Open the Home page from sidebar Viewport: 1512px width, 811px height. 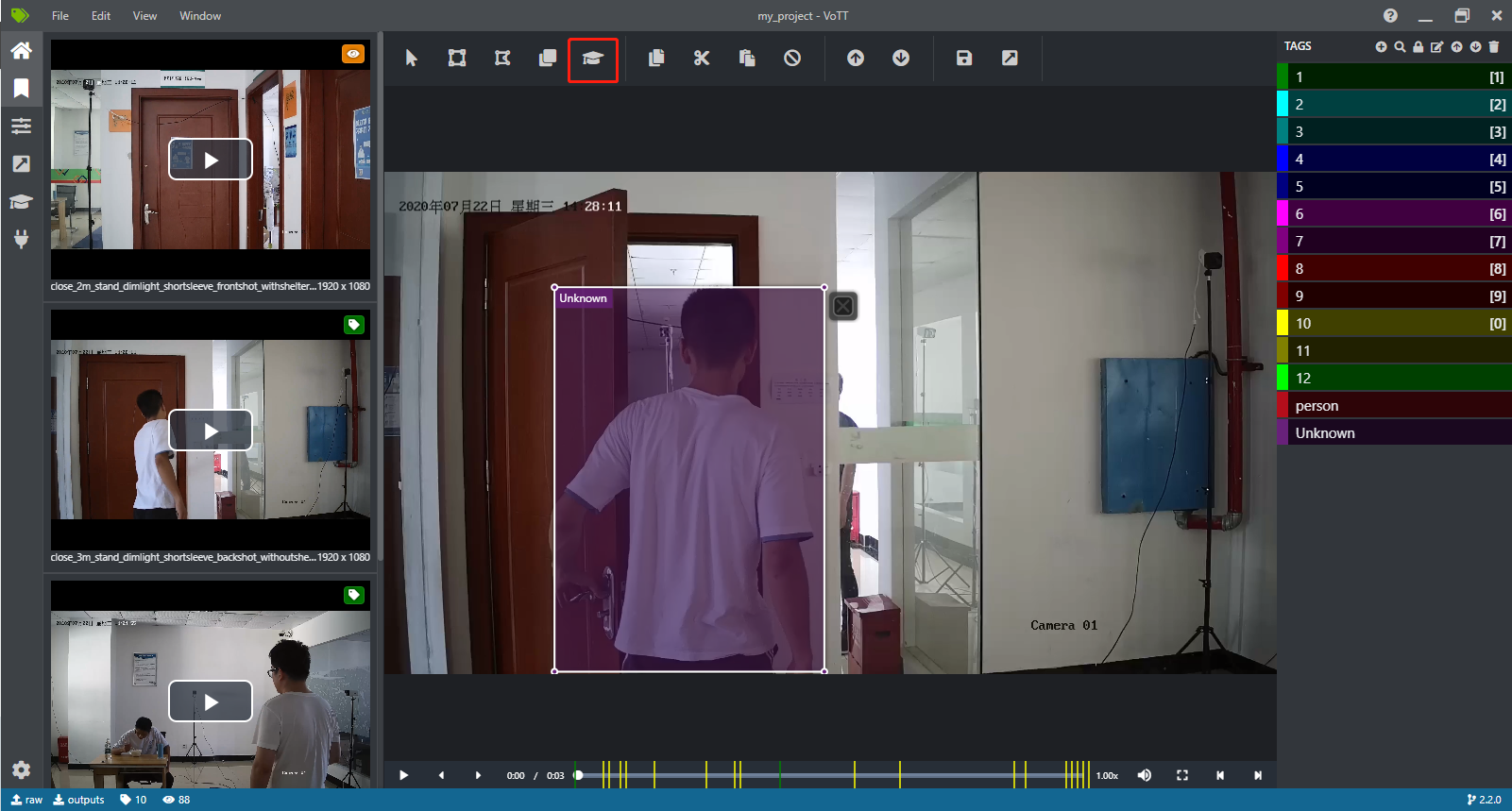tap(21, 50)
